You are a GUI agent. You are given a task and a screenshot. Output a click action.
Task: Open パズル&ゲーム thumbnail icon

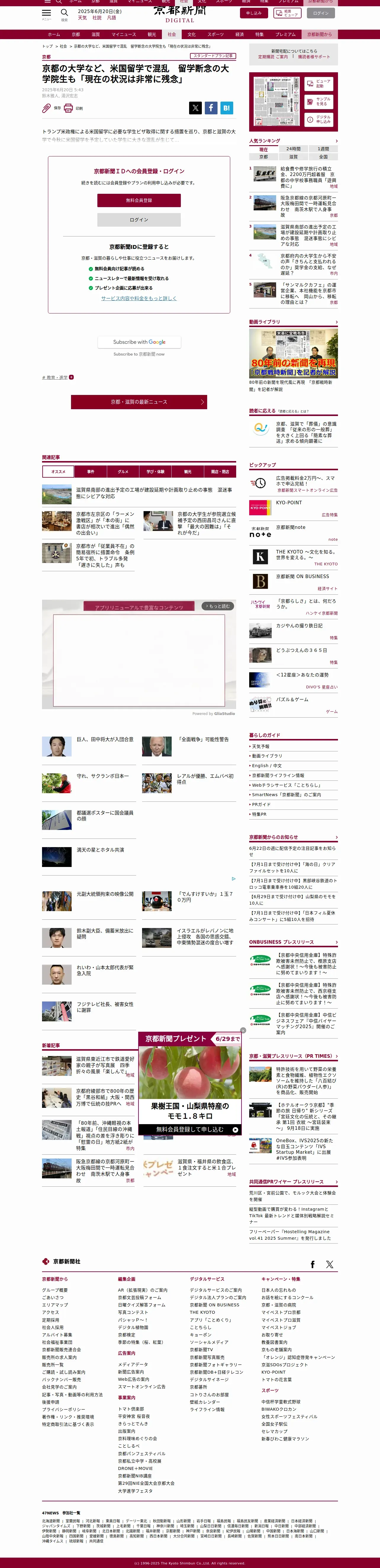(260, 704)
